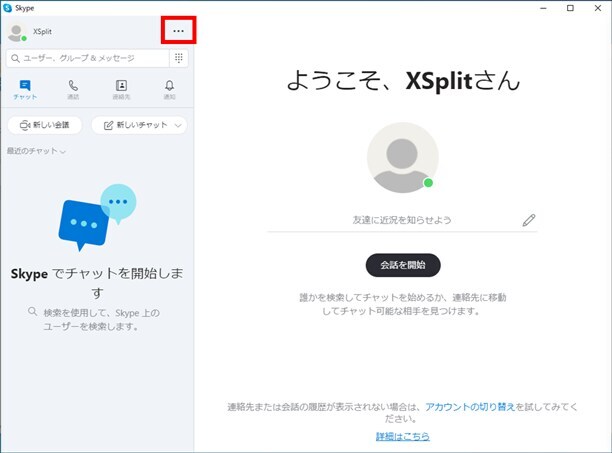Switch to the チャット tab
The image size is (612, 453).
(25, 90)
